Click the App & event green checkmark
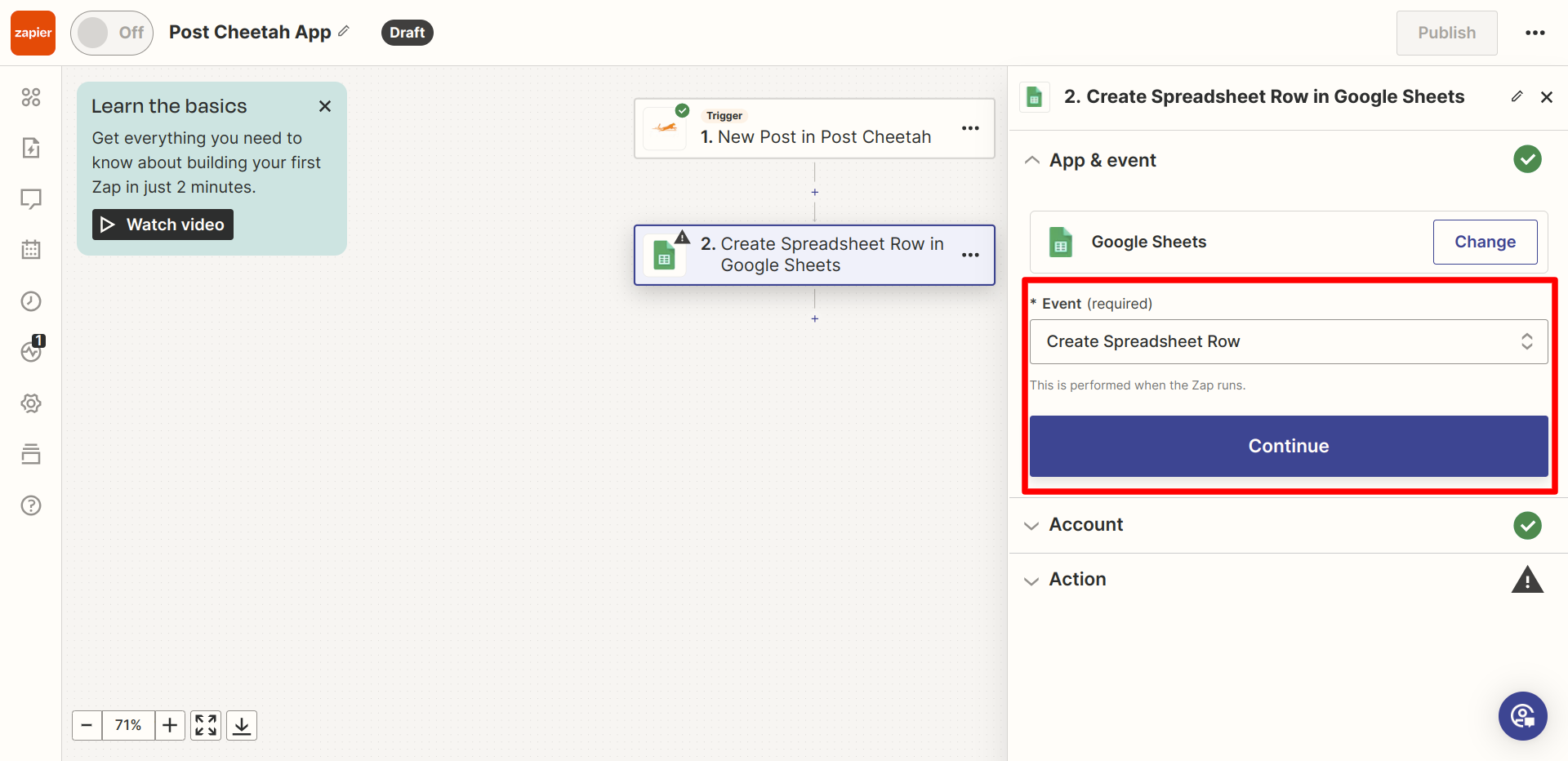The height and width of the screenshot is (761, 1568). 1527,159
